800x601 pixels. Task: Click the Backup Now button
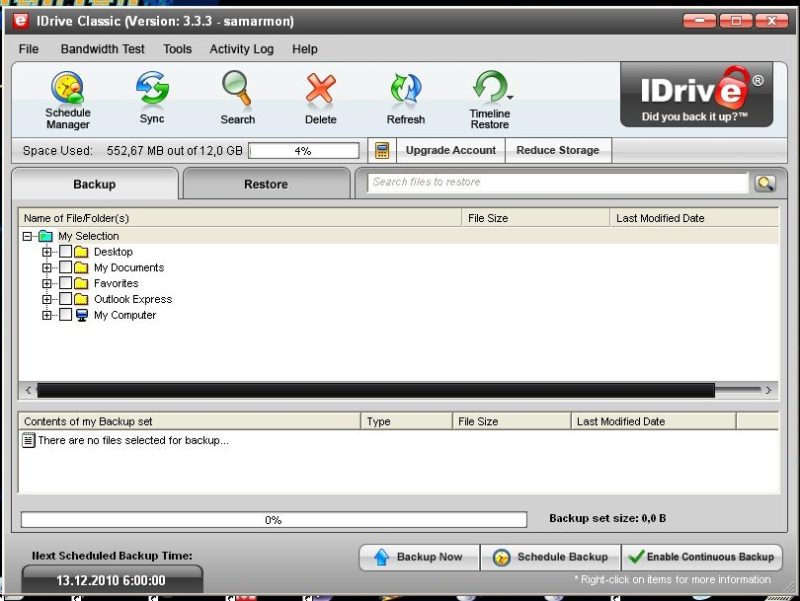[418, 557]
